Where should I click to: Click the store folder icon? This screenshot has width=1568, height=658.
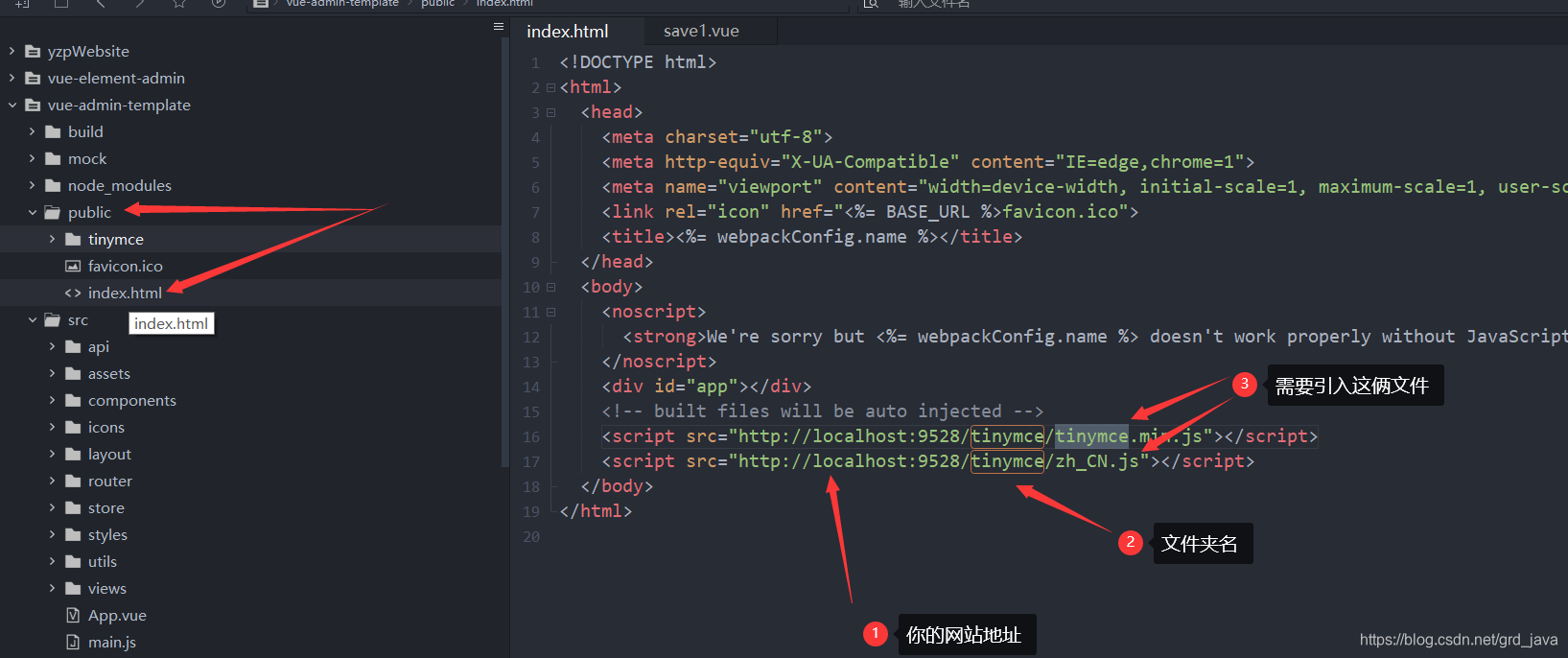(x=73, y=508)
